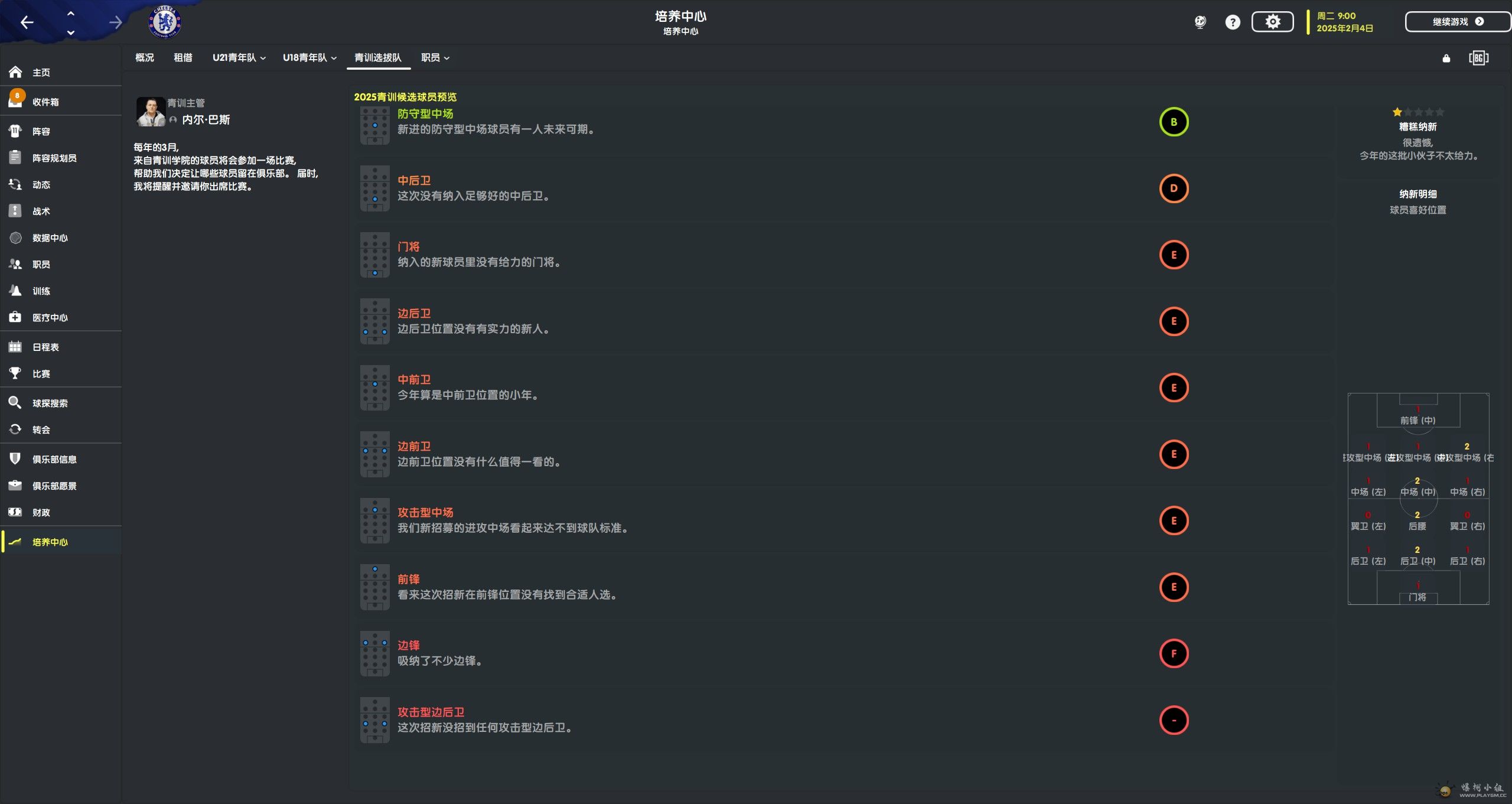Go forward with the right arrow

point(115,22)
